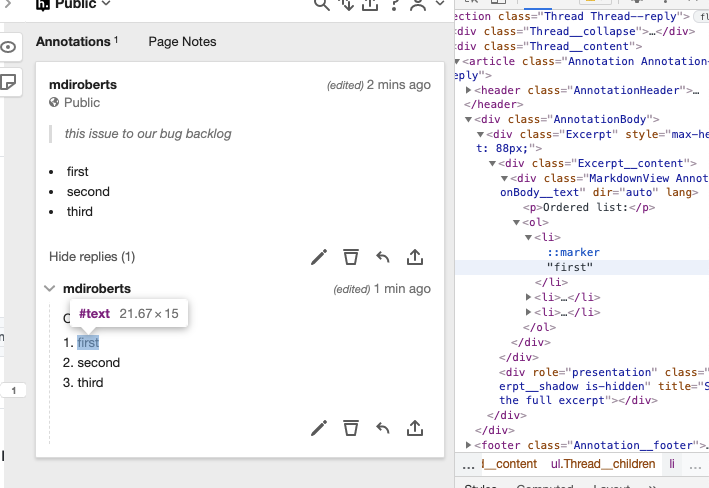Delete the reply using its trash icon
The image size is (709, 488).
[x=351, y=428]
